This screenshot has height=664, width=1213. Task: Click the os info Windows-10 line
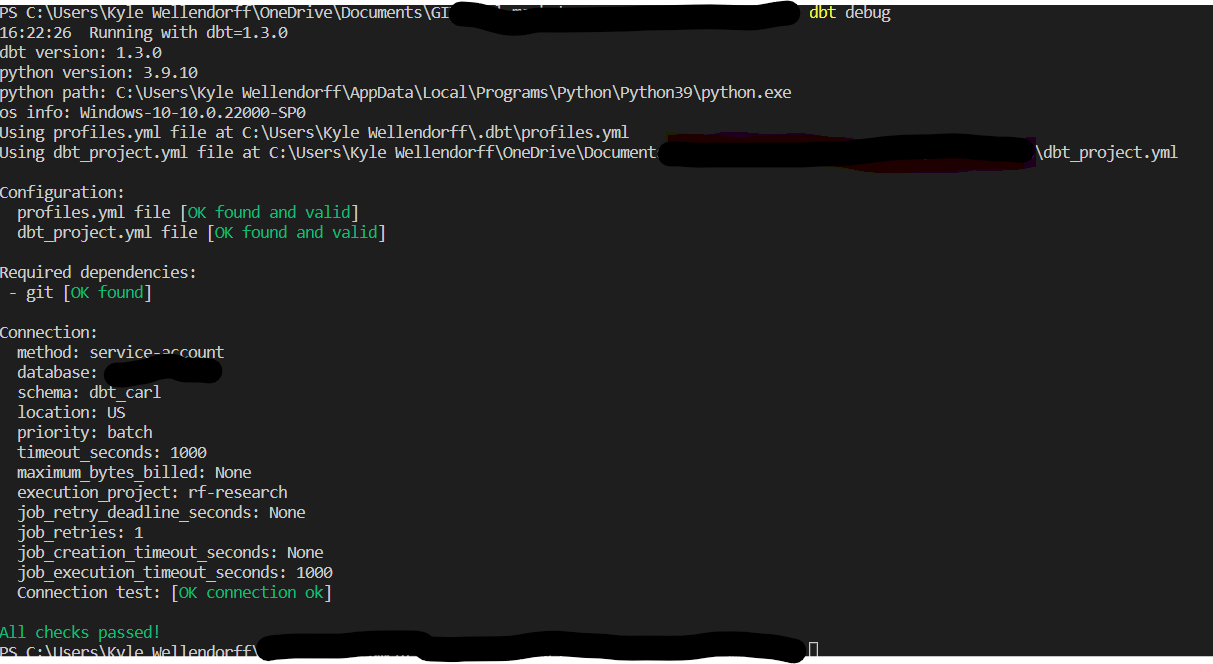pos(150,111)
